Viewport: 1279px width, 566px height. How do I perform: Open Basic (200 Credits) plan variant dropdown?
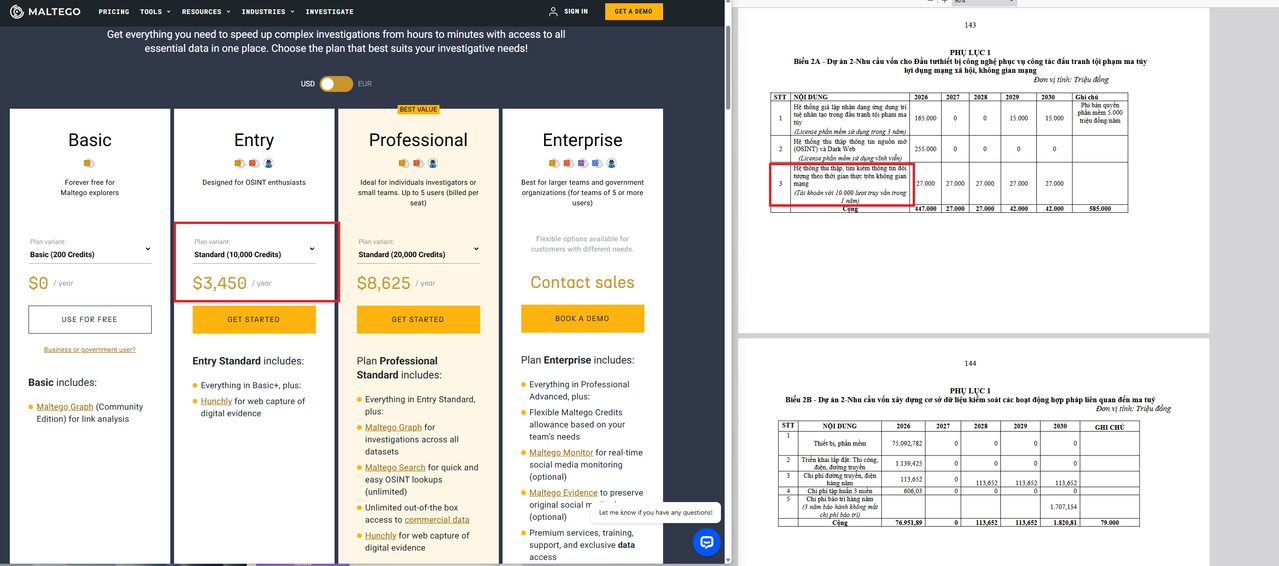[90, 250]
